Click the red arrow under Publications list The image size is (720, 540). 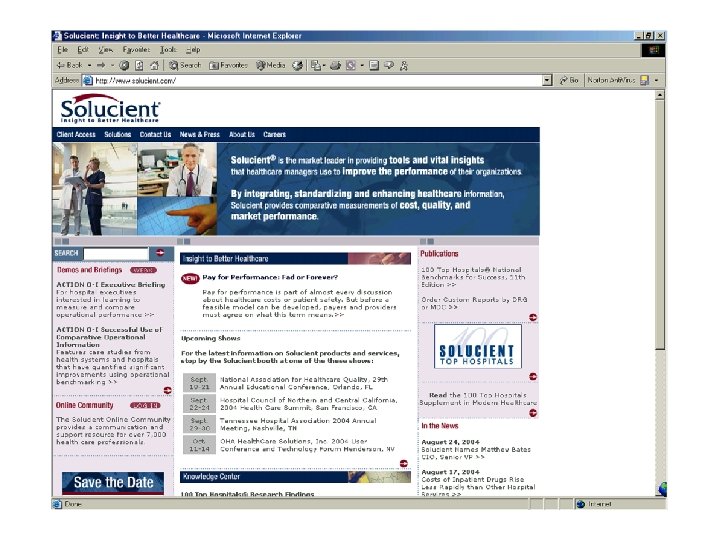click(x=533, y=317)
